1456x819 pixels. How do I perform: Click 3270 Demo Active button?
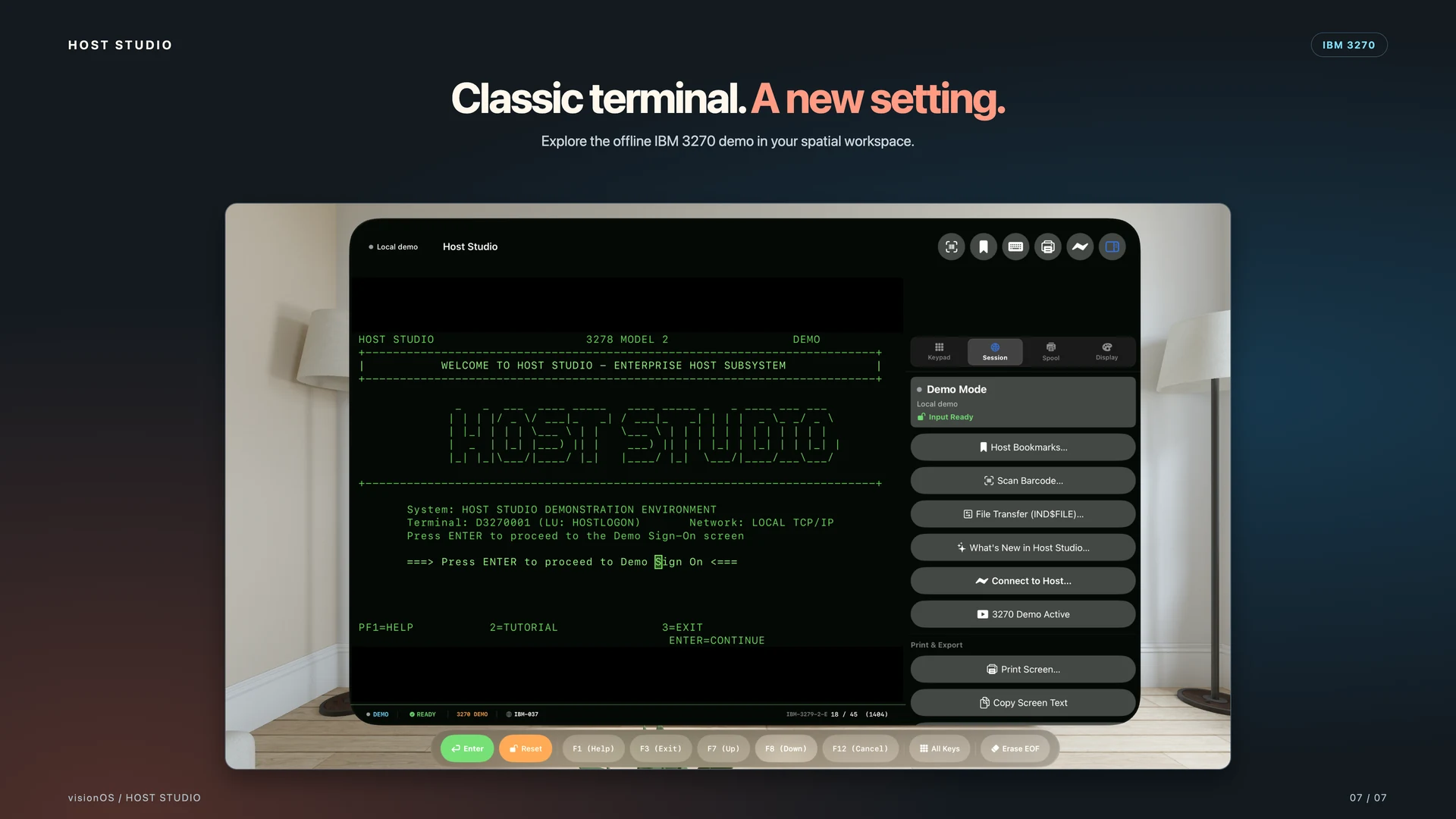pos(1023,614)
